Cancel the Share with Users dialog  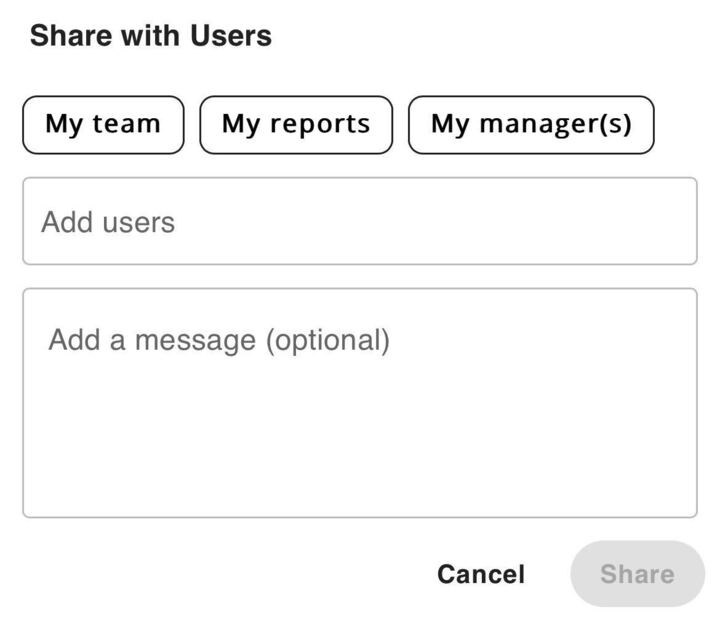(480, 574)
